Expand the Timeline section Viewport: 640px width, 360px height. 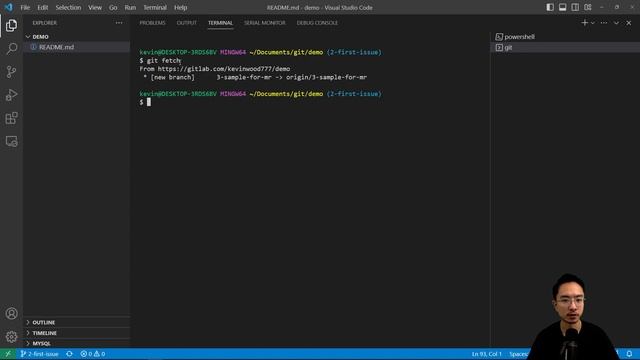pyautogui.click(x=76, y=333)
